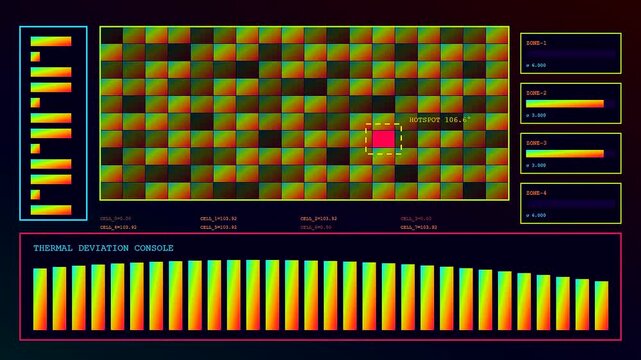Select the CELL_4=103.92 readout
641x360 pixels.
pyautogui.click(x=118, y=227)
